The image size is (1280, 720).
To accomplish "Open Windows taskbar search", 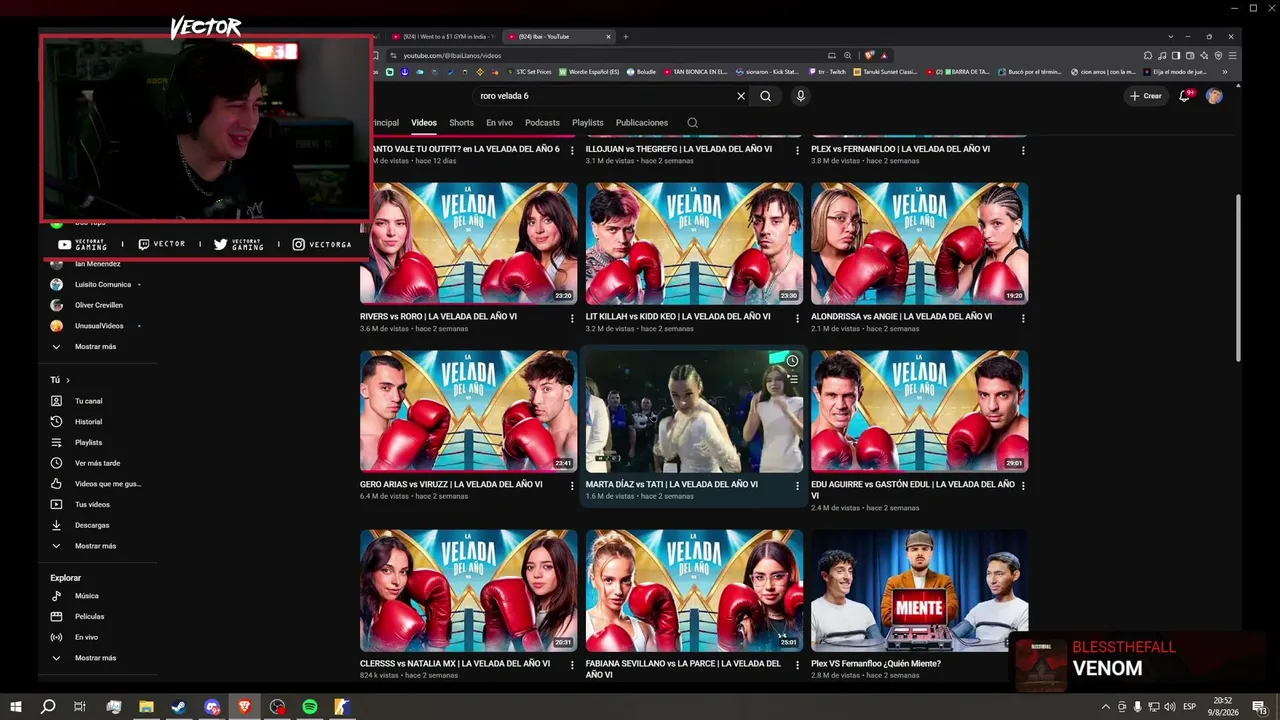I will pyautogui.click(x=47, y=707).
